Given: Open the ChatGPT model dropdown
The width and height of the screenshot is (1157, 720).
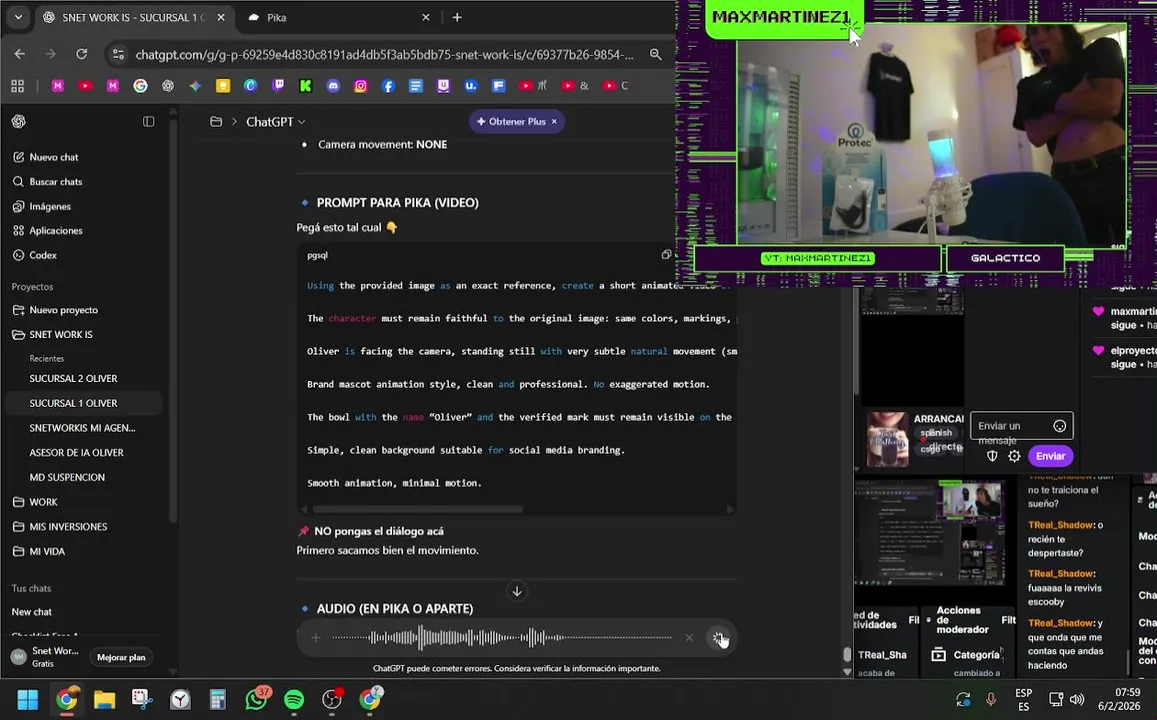Looking at the screenshot, I should 275,122.
